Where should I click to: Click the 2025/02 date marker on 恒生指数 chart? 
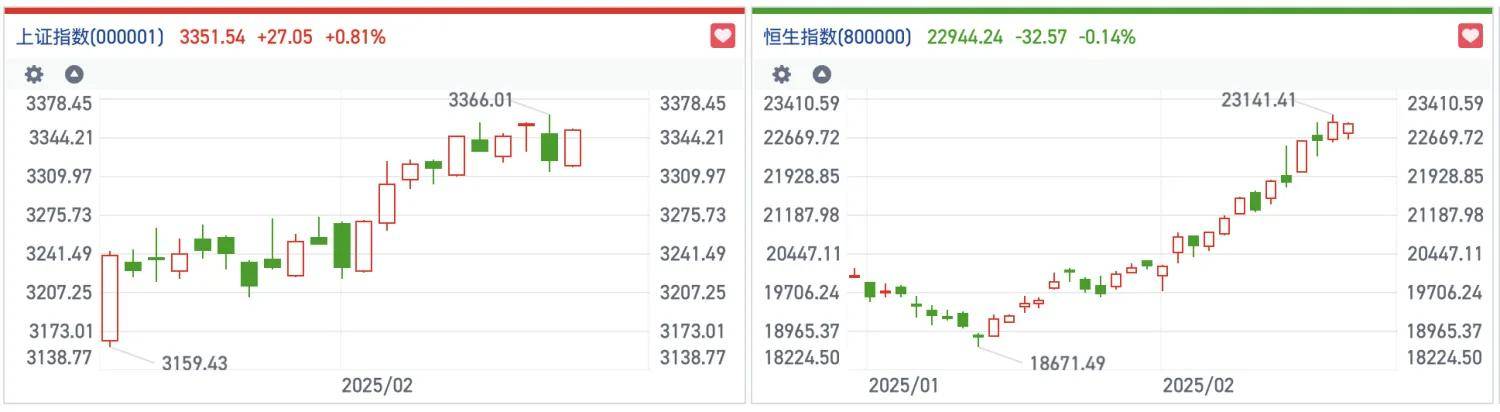1198,385
